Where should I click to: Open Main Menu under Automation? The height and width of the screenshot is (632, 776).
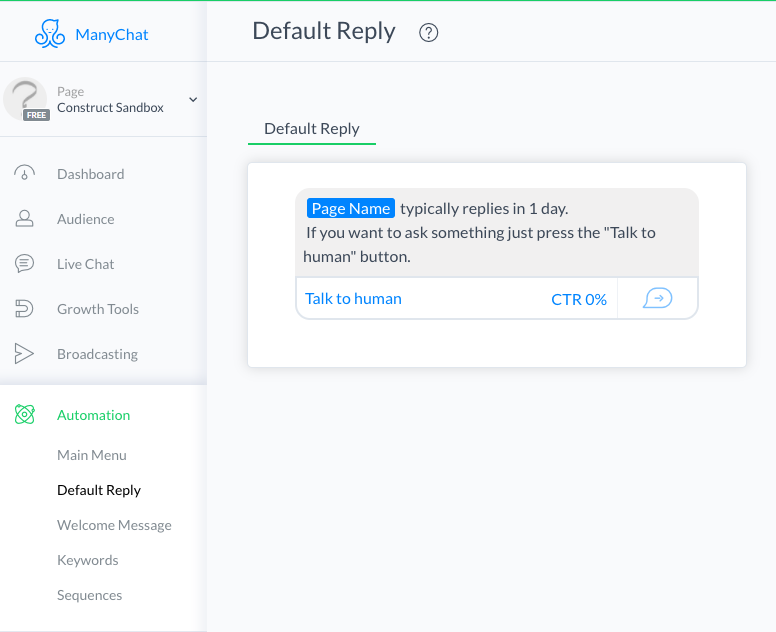coord(92,455)
